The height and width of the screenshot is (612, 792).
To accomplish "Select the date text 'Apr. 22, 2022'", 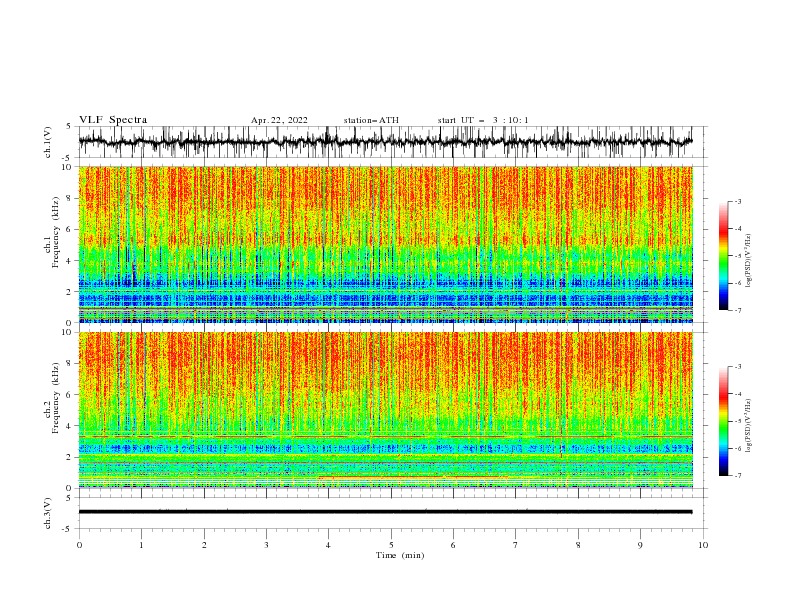I will [279, 120].
